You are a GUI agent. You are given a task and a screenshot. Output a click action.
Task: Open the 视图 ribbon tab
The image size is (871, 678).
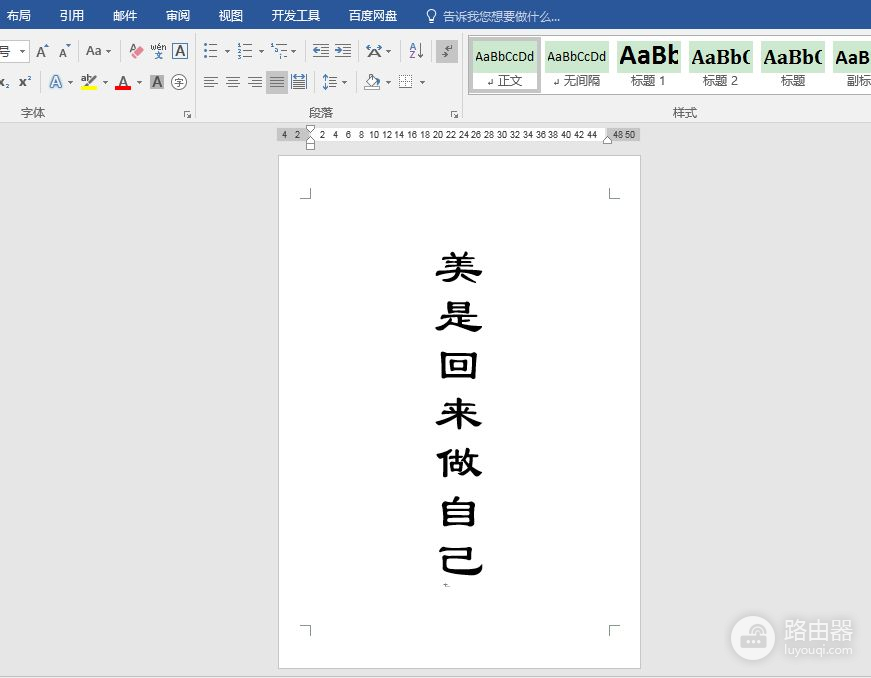coord(231,16)
